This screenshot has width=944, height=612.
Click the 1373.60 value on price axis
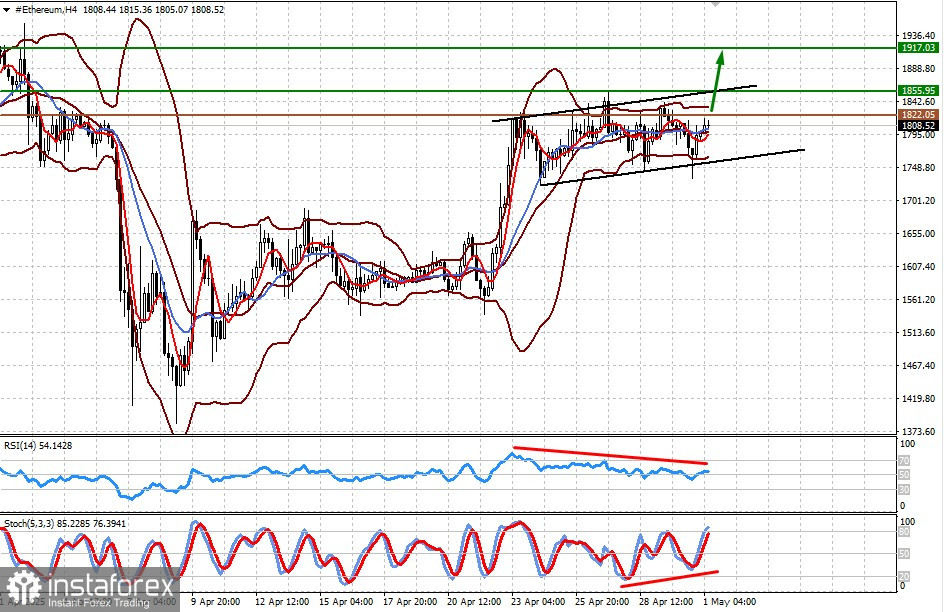point(919,431)
